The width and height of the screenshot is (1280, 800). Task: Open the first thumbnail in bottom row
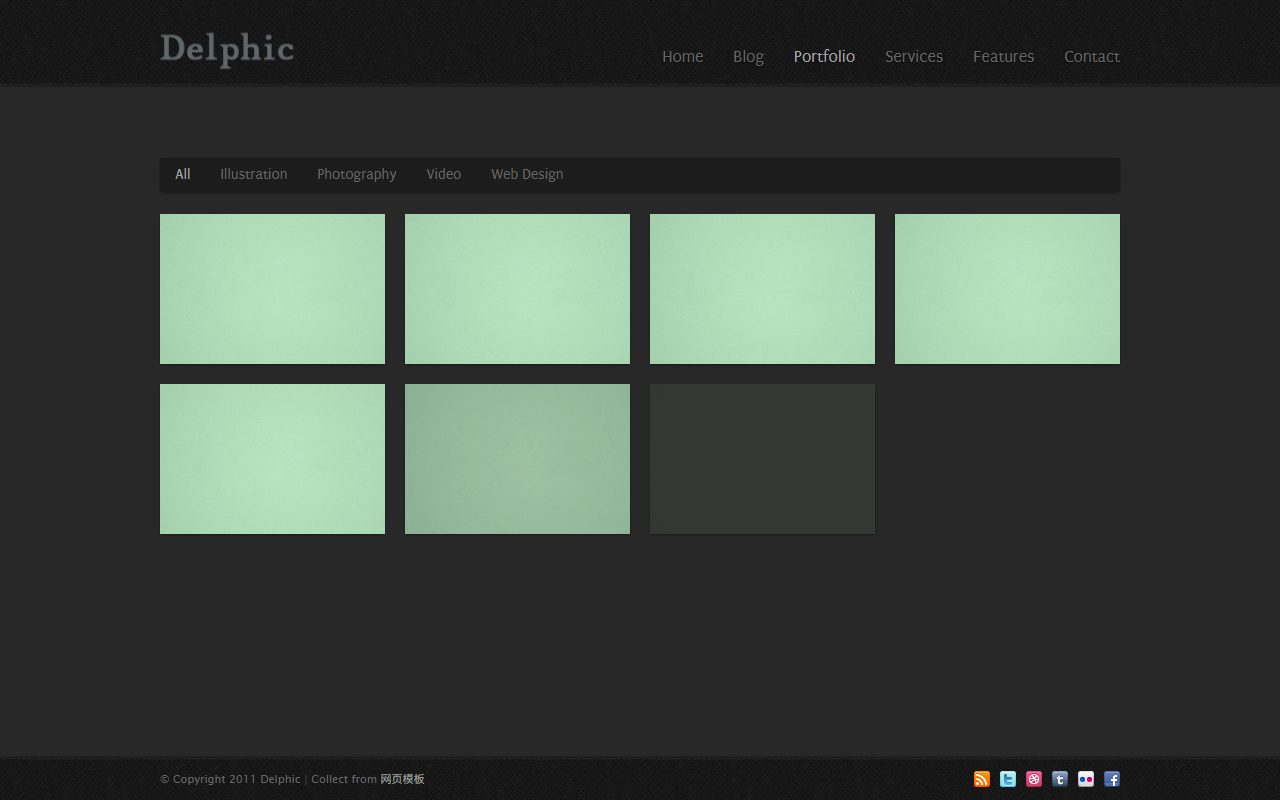point(272,459)
